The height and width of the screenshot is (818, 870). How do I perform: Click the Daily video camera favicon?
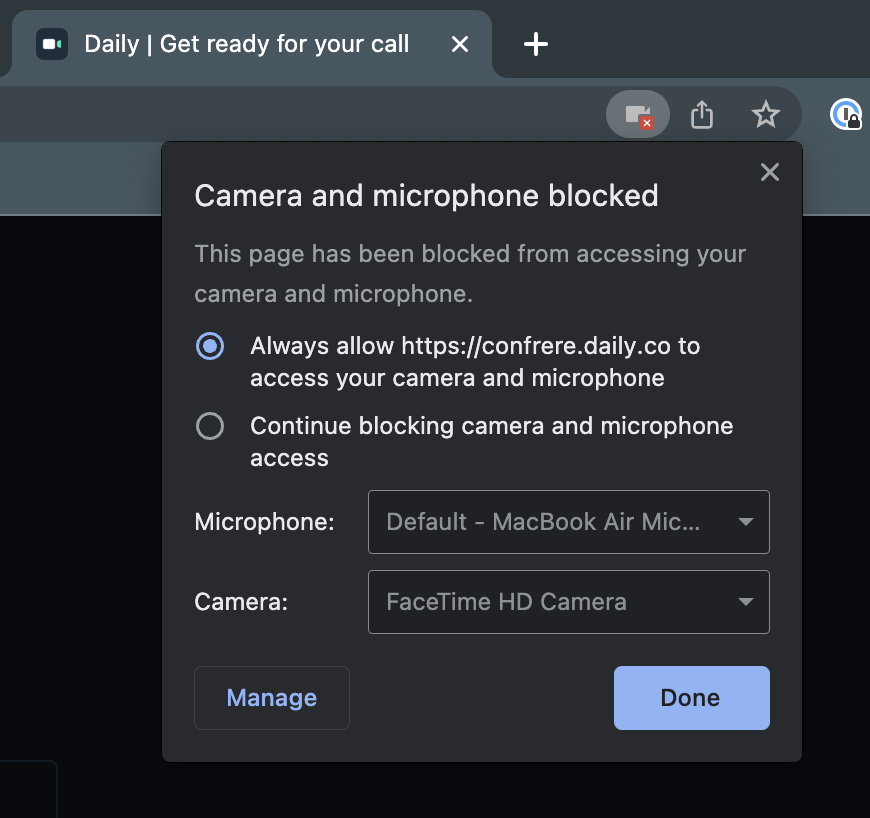(52, 44)
